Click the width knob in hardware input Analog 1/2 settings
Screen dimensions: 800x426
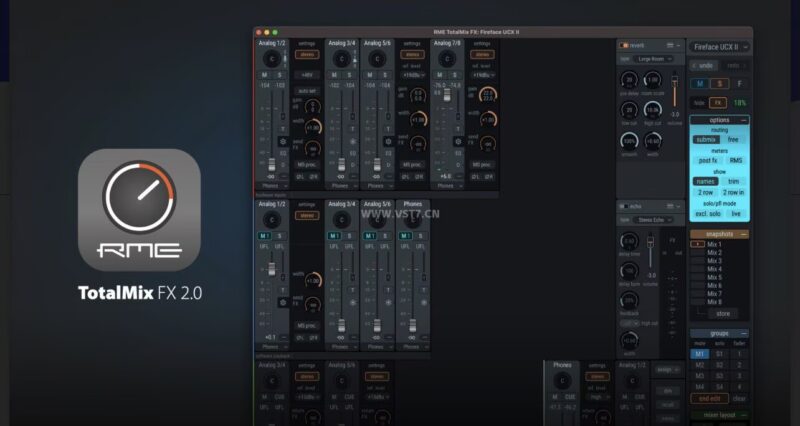[313, 127]
